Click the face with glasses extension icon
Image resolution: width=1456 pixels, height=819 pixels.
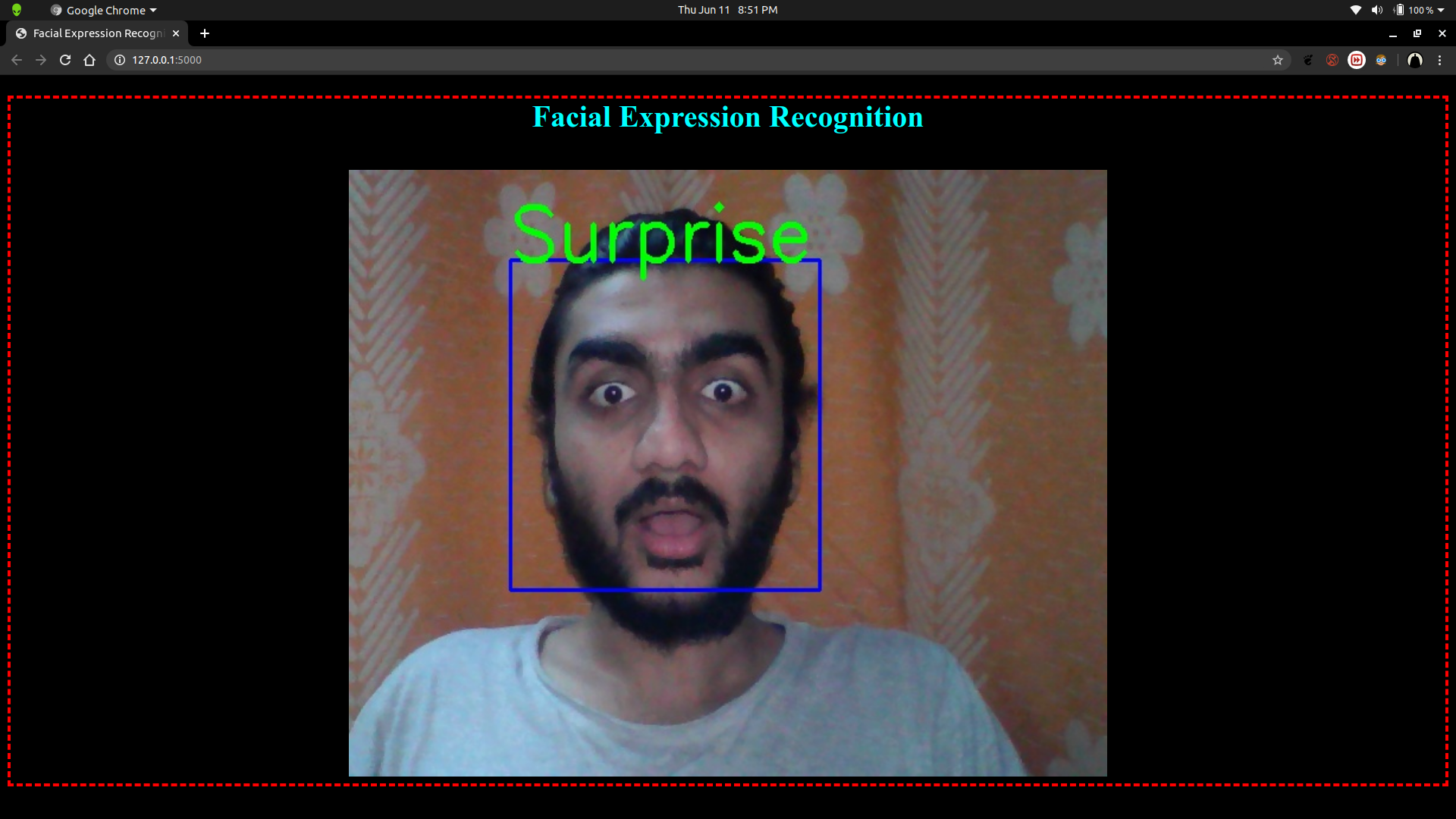coord(1381,60)
